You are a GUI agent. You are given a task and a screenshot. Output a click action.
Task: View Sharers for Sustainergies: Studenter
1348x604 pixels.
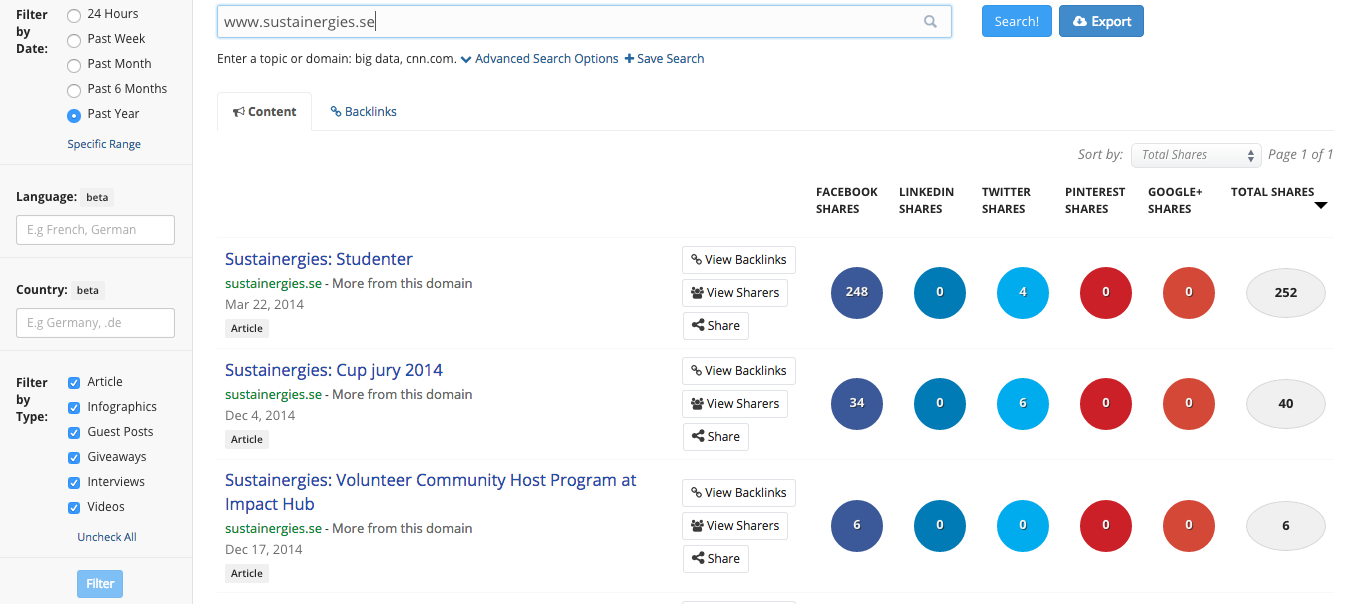(x=735, y=293)
